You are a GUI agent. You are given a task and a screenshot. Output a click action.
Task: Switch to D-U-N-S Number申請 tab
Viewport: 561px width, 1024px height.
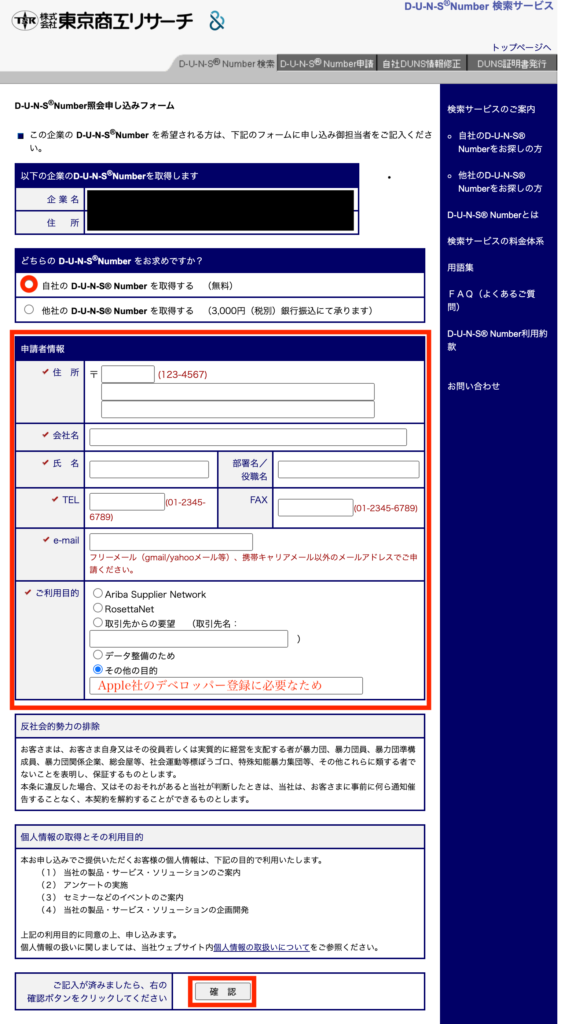(x=327, y=63)
